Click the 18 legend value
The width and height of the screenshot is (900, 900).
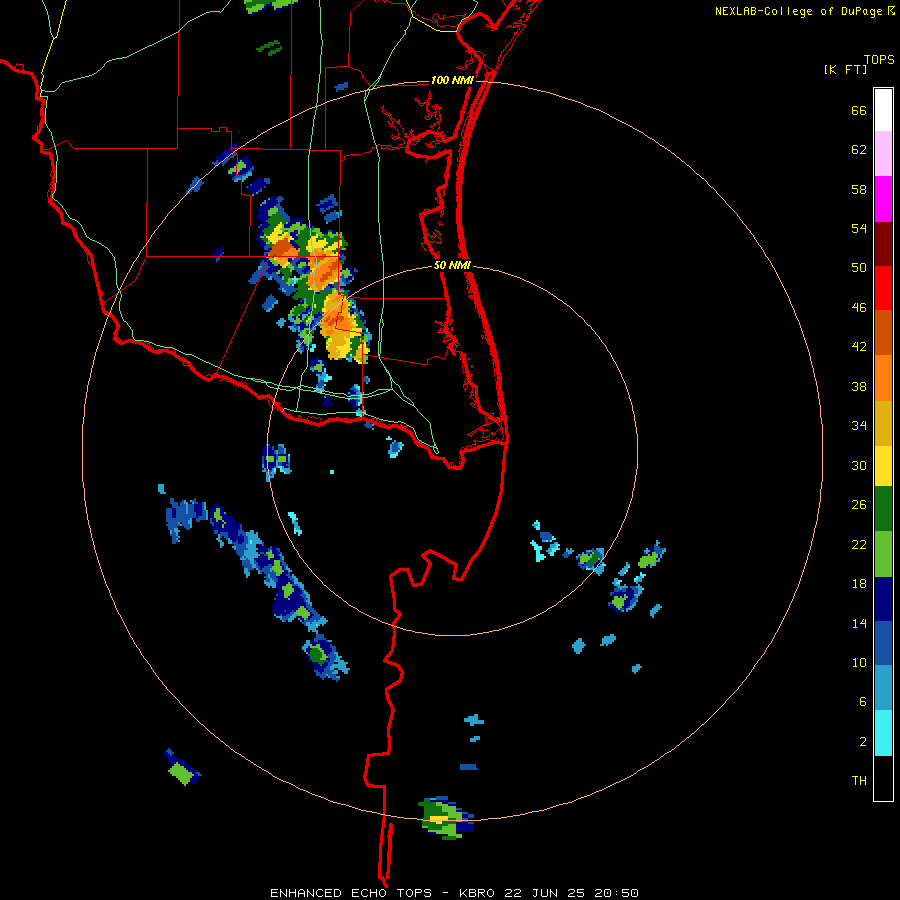pos(859,584)
